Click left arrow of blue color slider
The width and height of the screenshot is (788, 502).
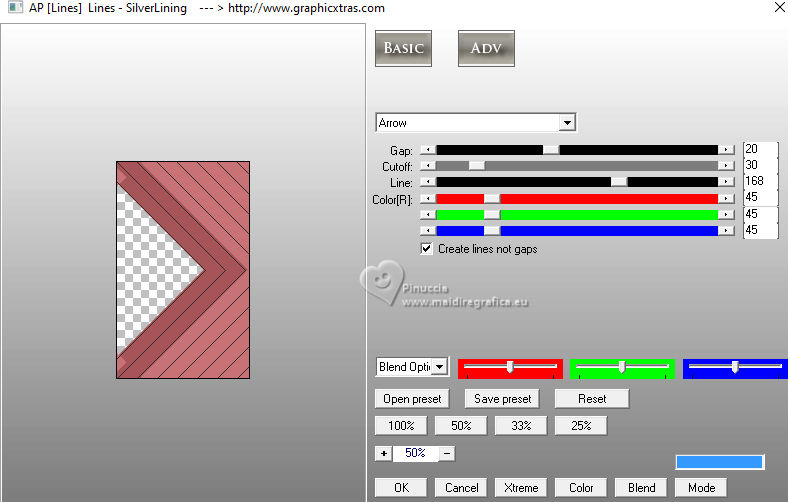(428, 231)
